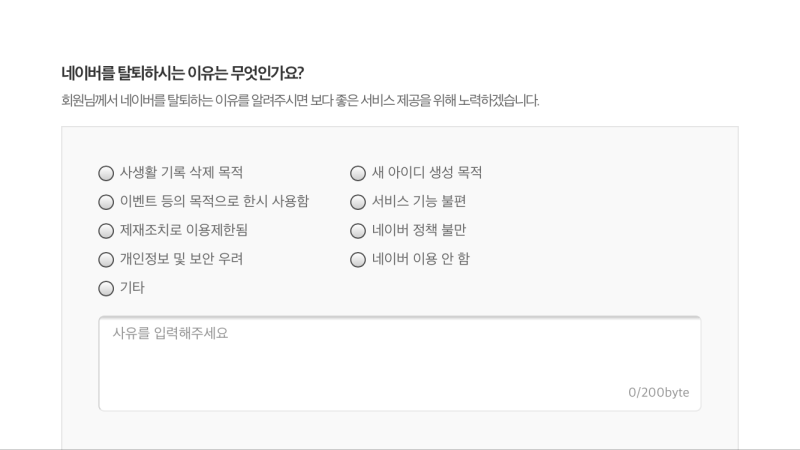Click the label text '제재조치로 이용제한됨'
Viewport: 800px width, 450px height.
(x=184, y=230)
